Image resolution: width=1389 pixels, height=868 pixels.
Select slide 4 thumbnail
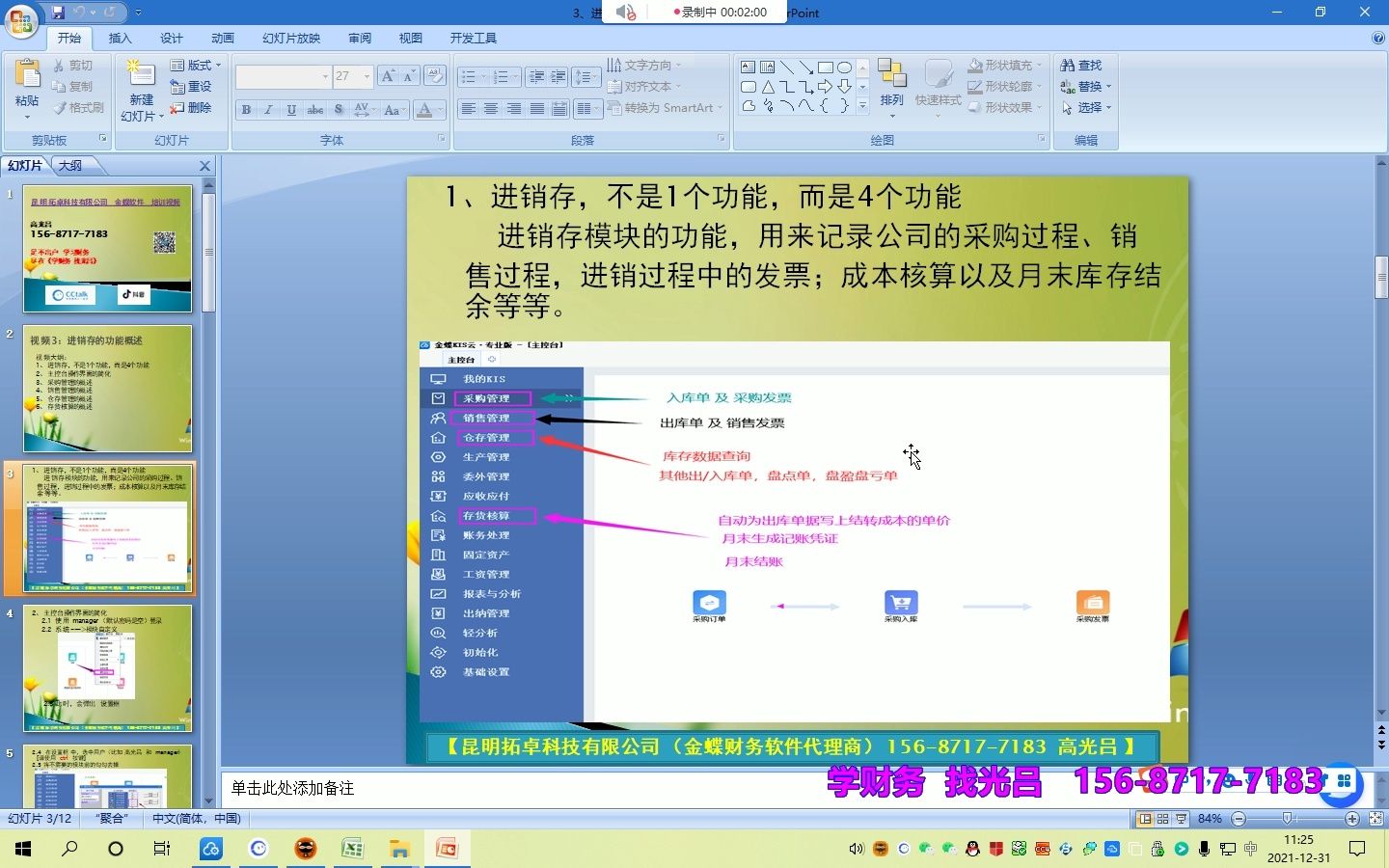pyautogui.click(x=107, y=667)
